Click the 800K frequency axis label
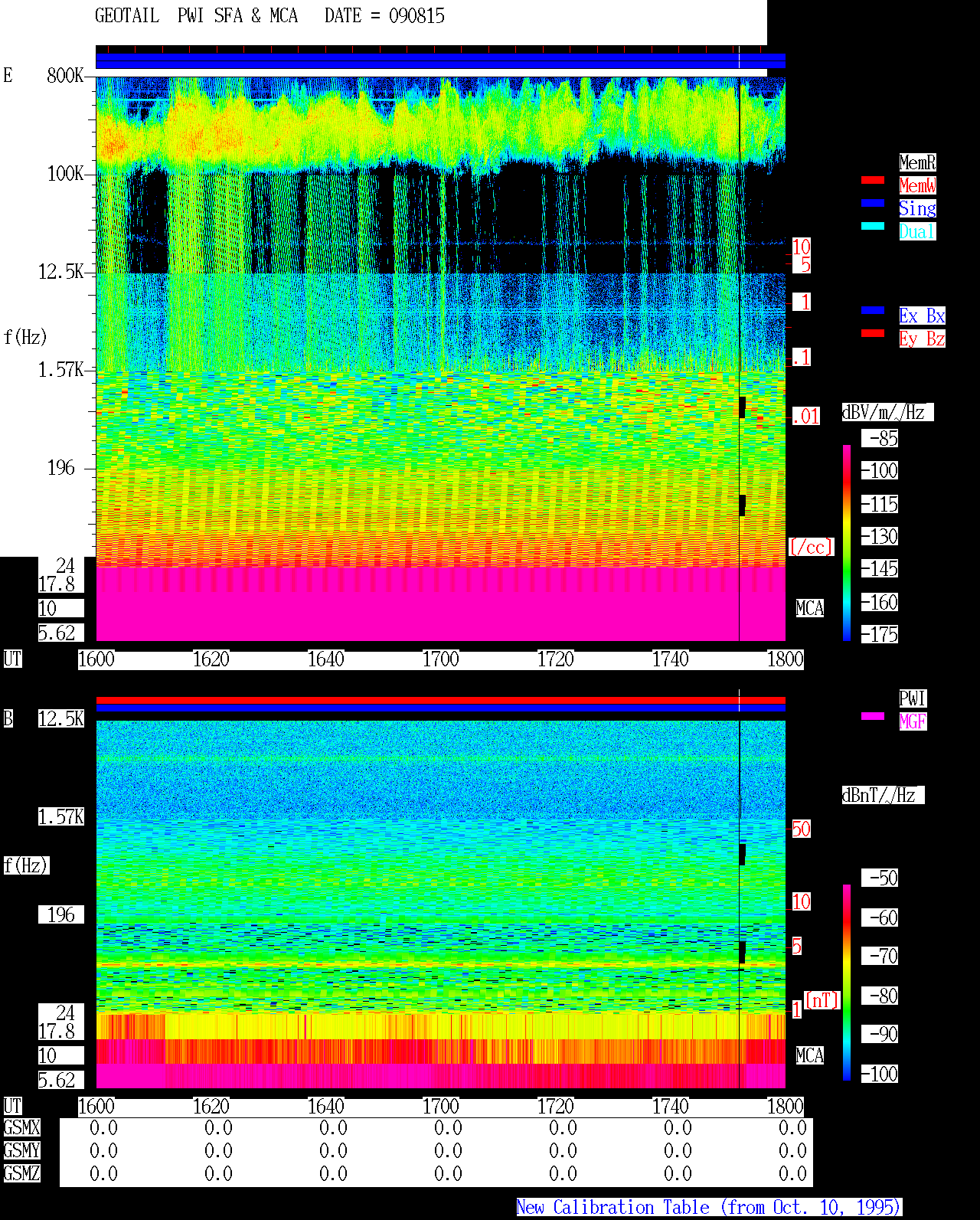The width and height of the screenshot is (980, 1220). (x=65, y=75)
